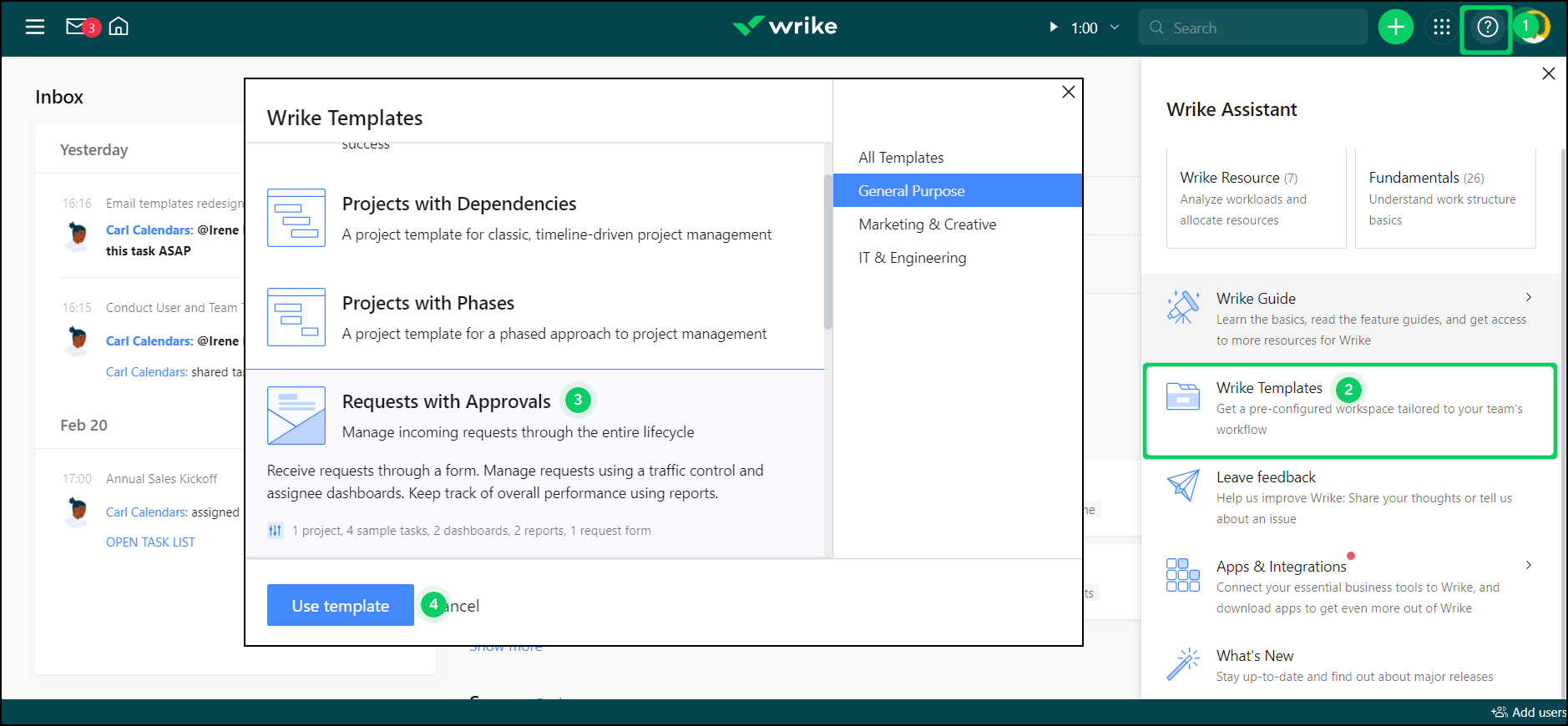Click the Wrike logo in the header

pos(785,27)
